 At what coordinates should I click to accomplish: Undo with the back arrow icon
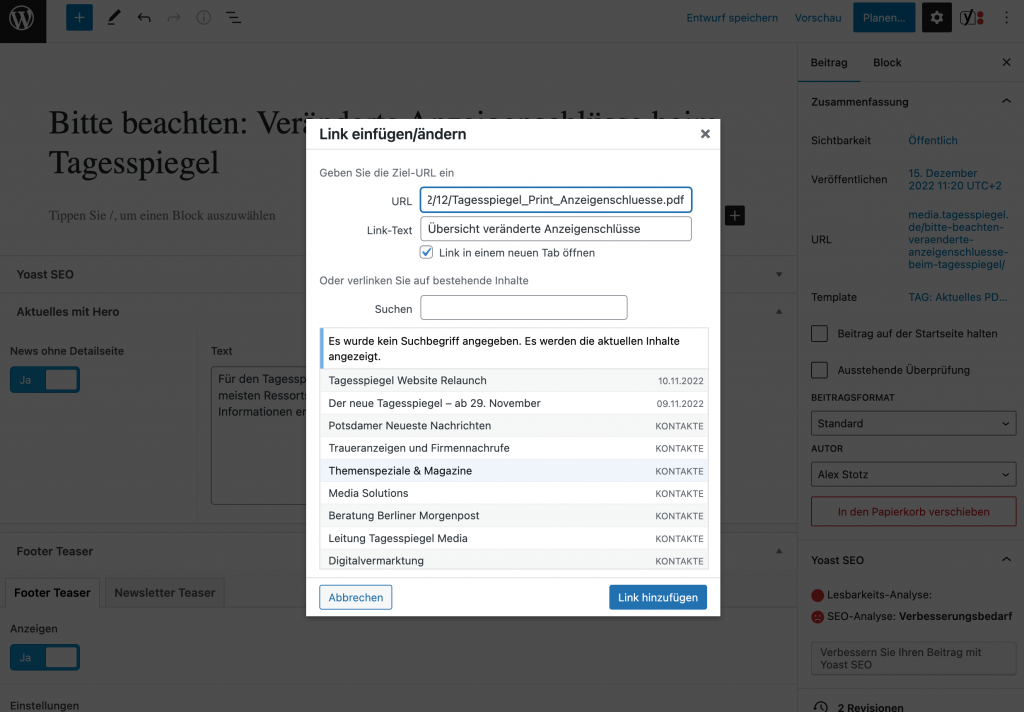(x=144, y=18)
